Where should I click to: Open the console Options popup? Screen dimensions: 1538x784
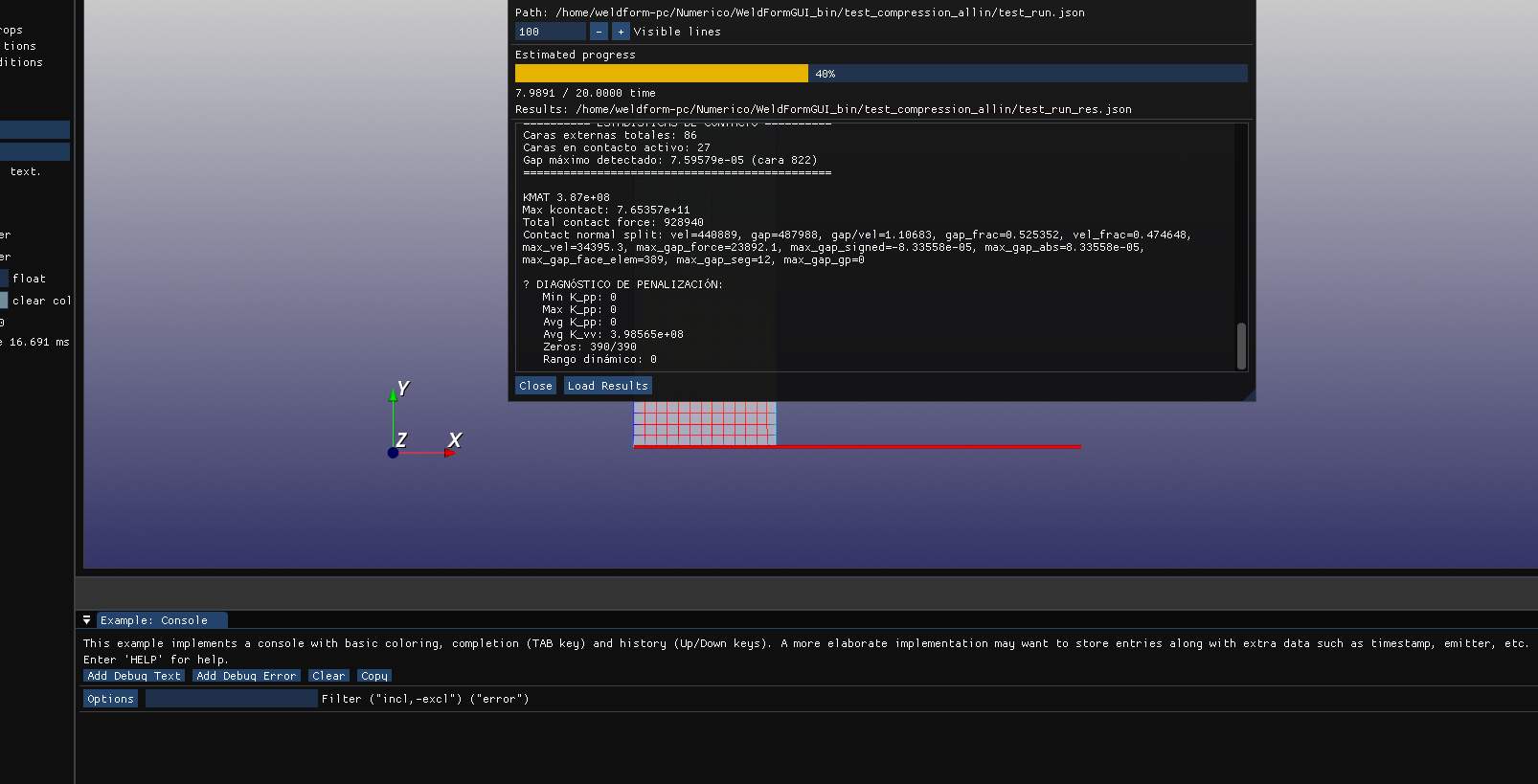pos(110,699)
